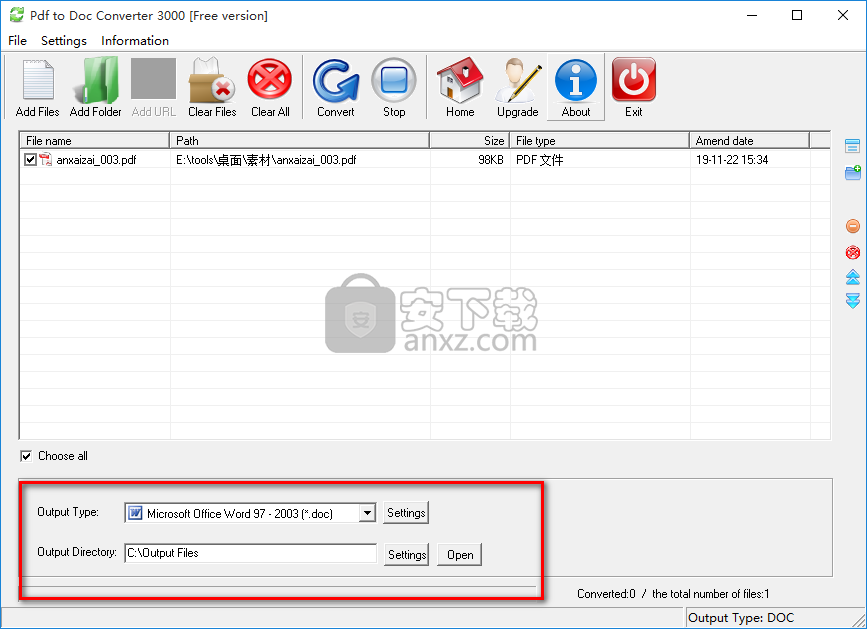
Task: Start conversion with the Convert icon
Action: (x=336, y=88)
